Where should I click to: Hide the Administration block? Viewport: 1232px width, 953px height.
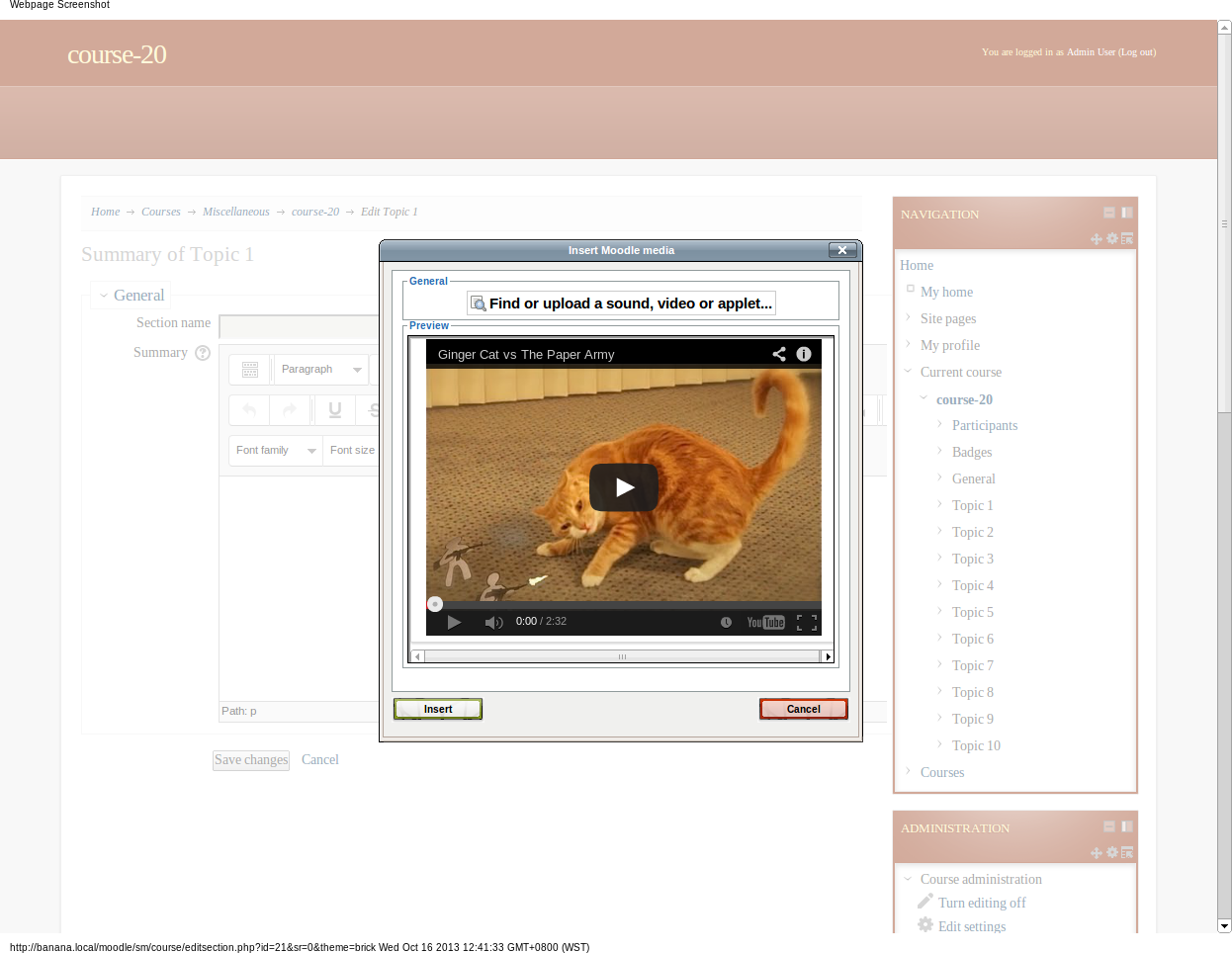(1109, 826)
